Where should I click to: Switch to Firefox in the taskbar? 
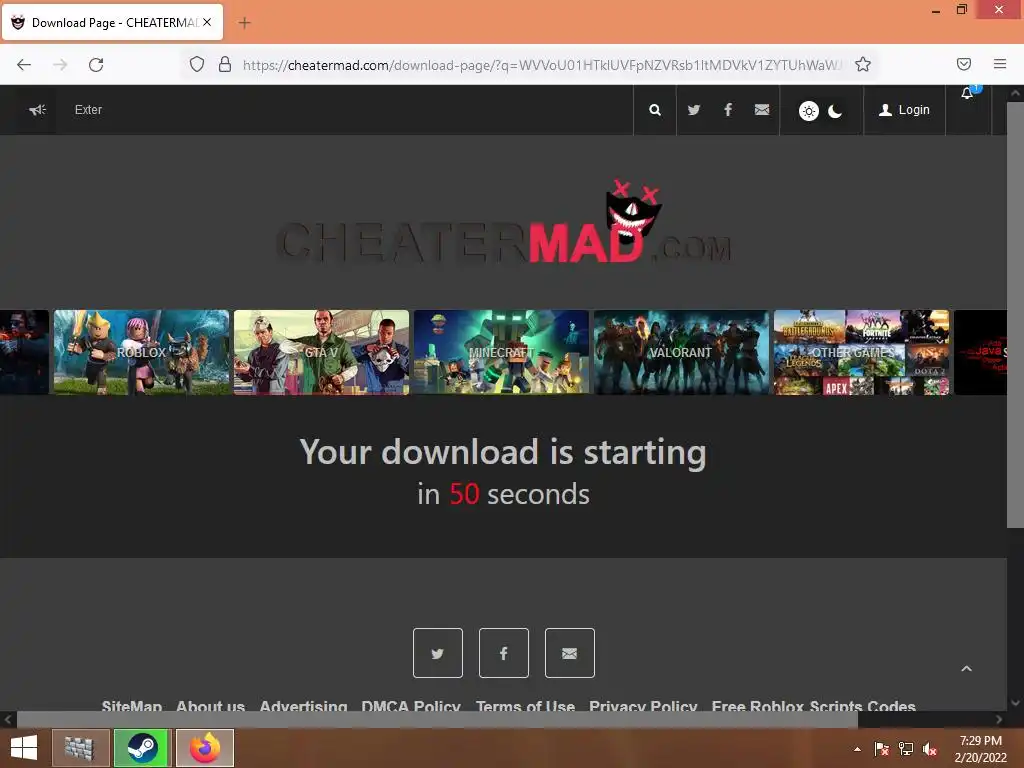(x=204, y=748)
